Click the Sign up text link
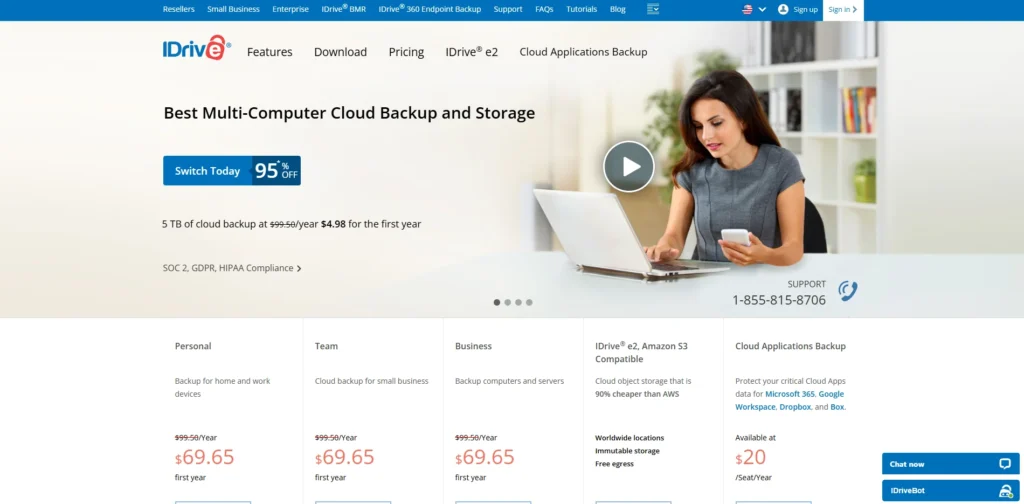The image size is (1024, 504). [805, 10]
